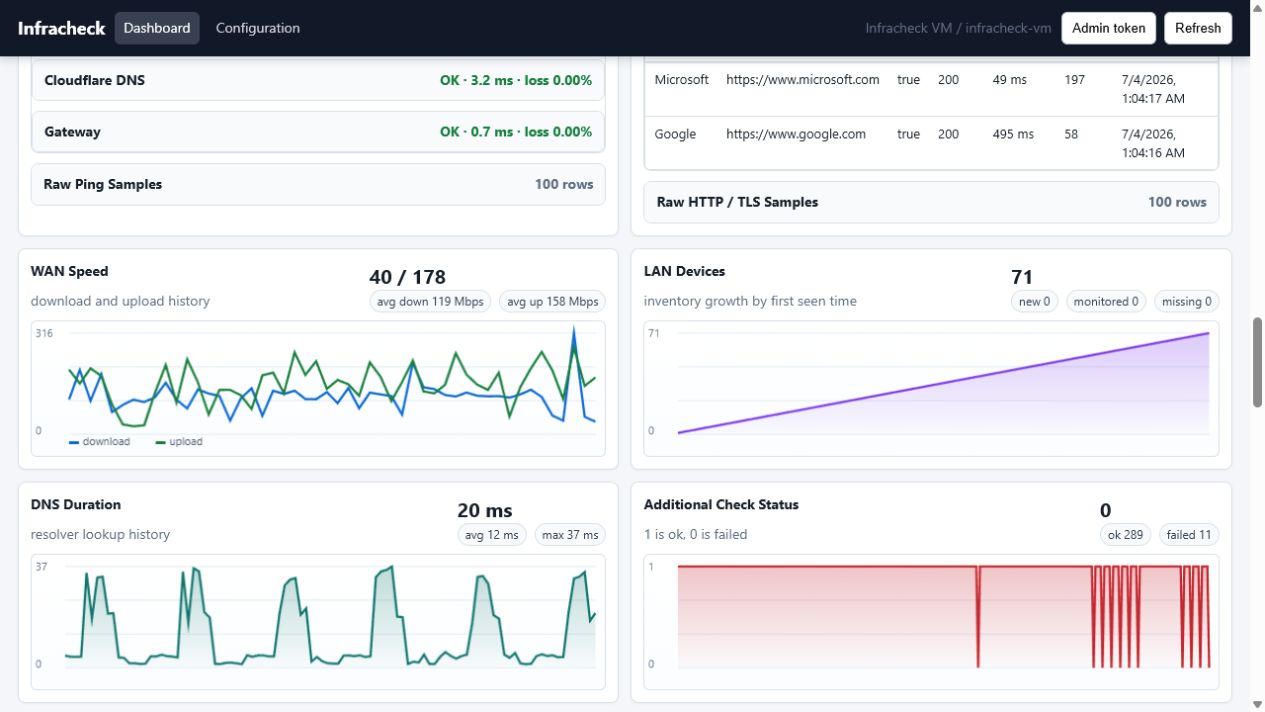The image size is (1265, 712).
Task: Expand the Cloudflare DNS row
Action: coord(318,80)
